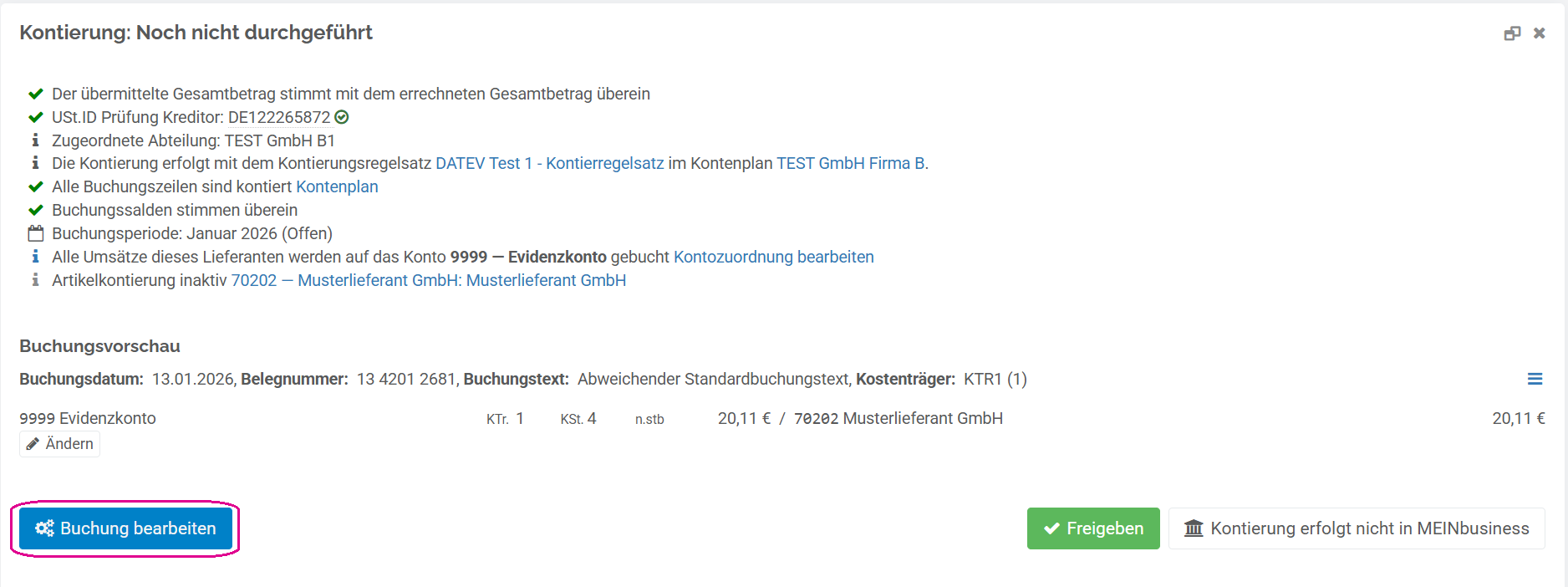
Task: Click the green Freigeben button
Action: click(x=1092, y=528)
